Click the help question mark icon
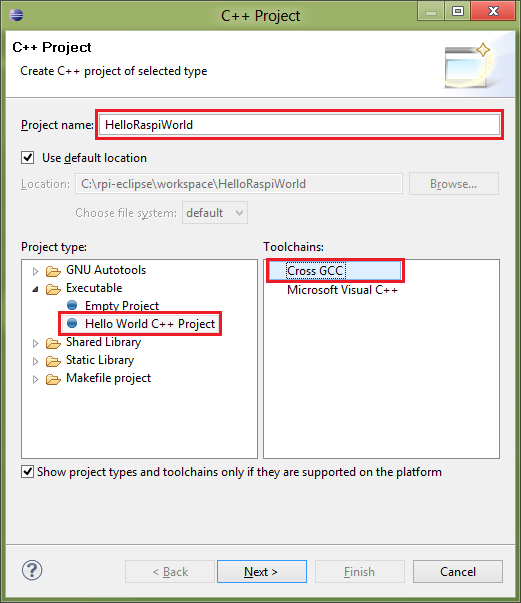The image size is (521, 603). (32, 570)
